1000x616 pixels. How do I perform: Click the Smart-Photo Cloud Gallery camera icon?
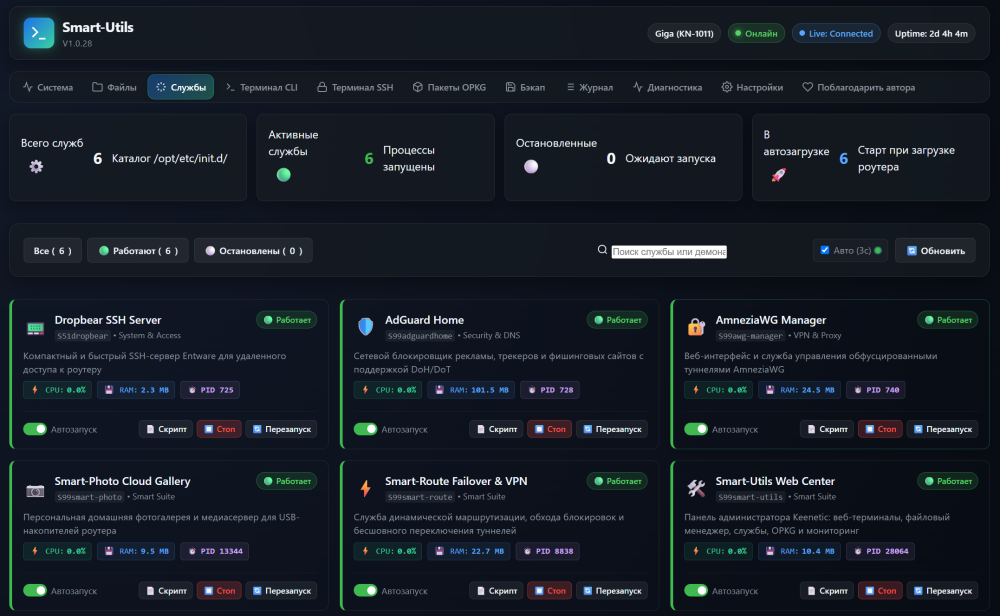pyautogui.click(x=35, y=490)
